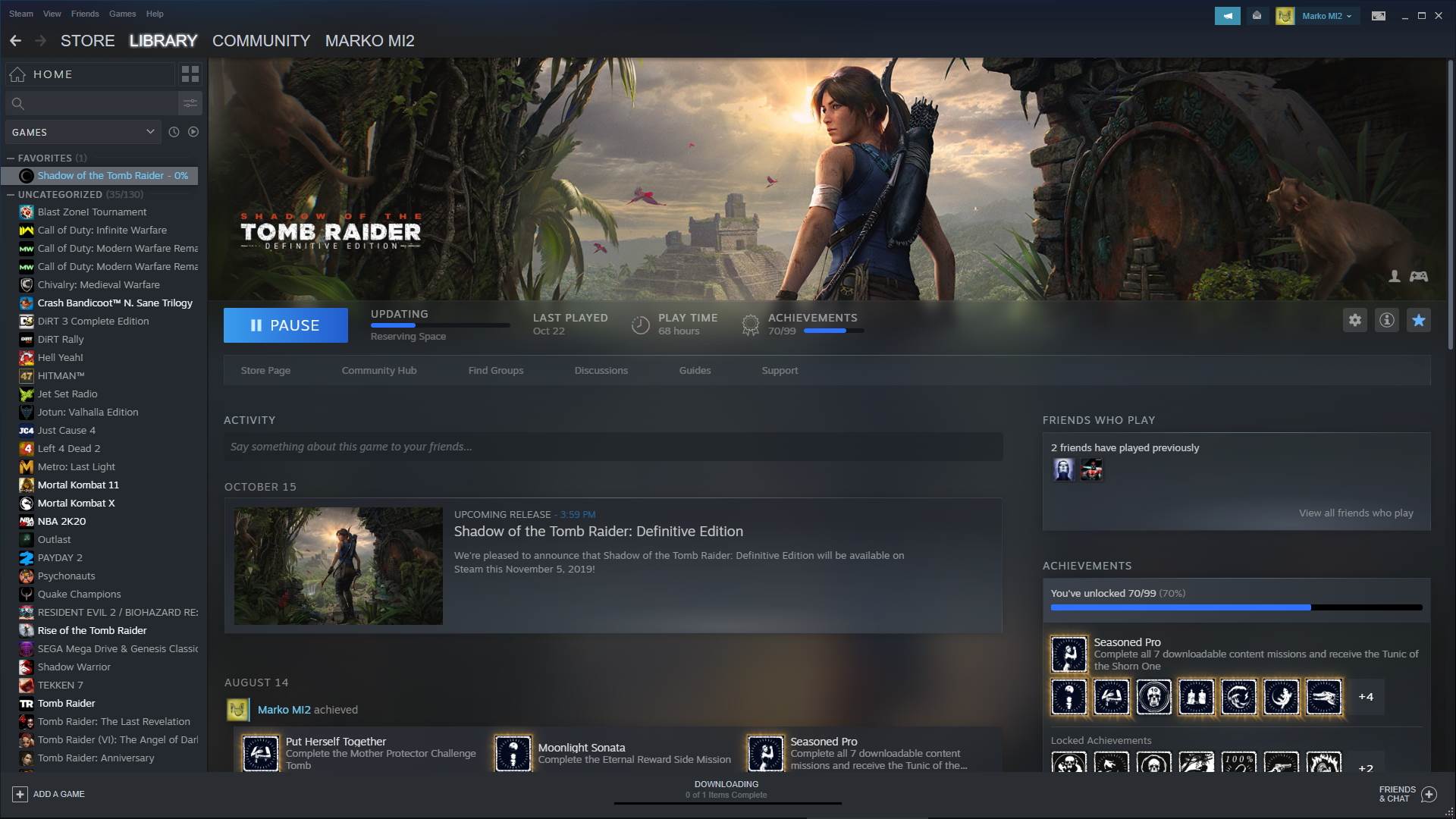Open the GAMES collection dropdown

[82, 131]
